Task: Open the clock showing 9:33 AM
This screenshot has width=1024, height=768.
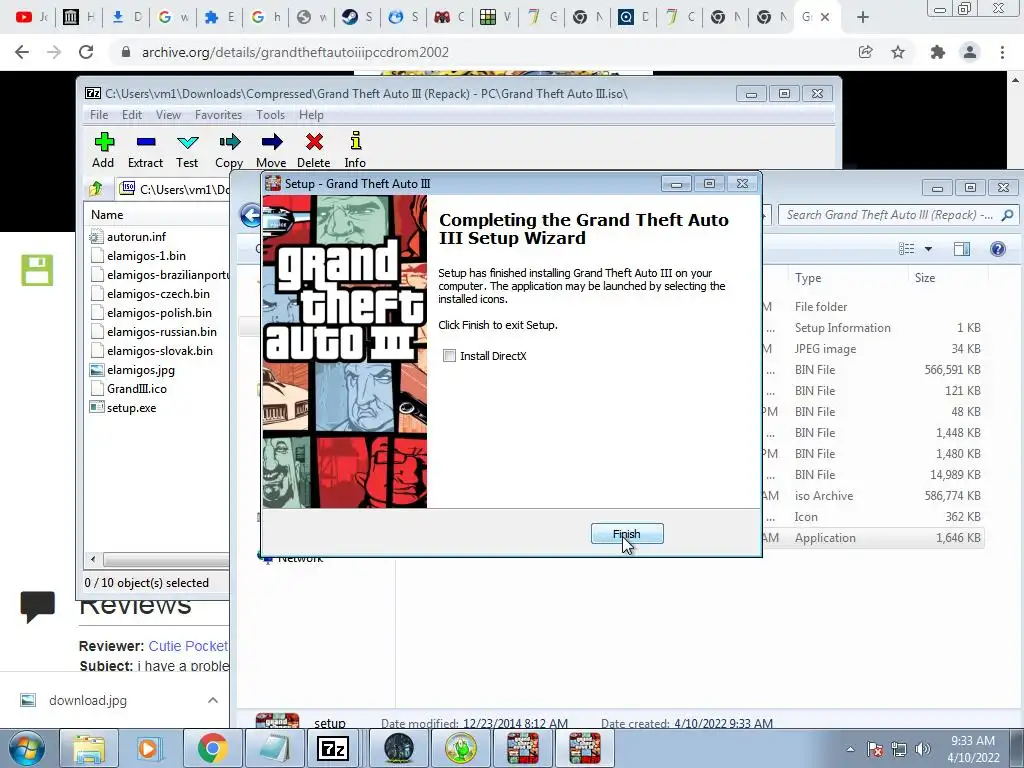Action: 973,749
